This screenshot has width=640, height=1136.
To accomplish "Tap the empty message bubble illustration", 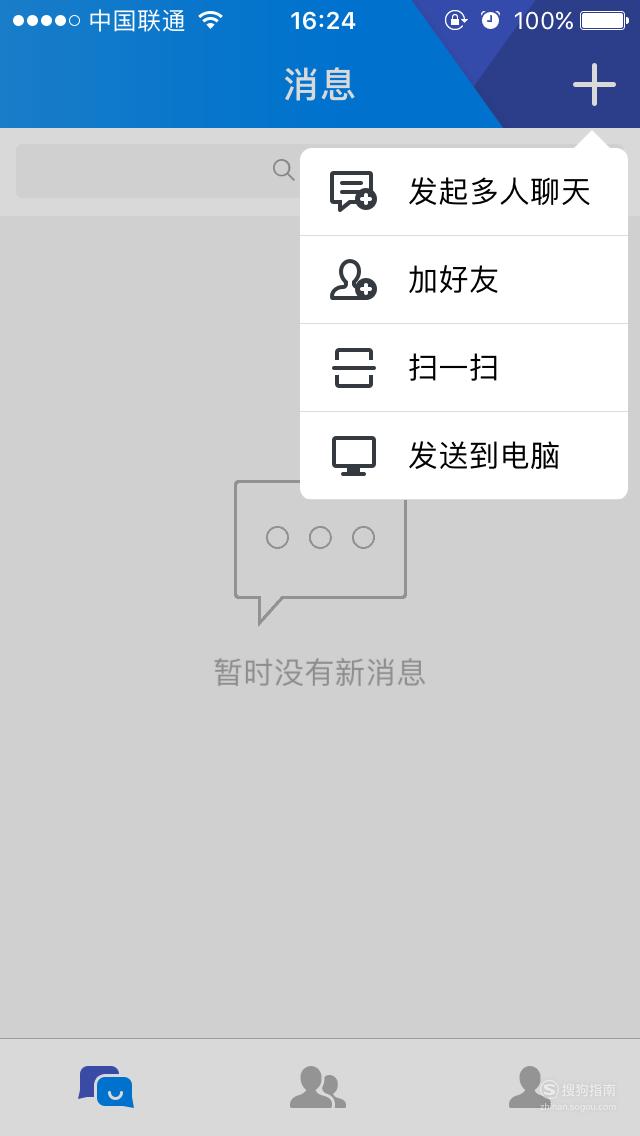I will (x=320, y=552).
